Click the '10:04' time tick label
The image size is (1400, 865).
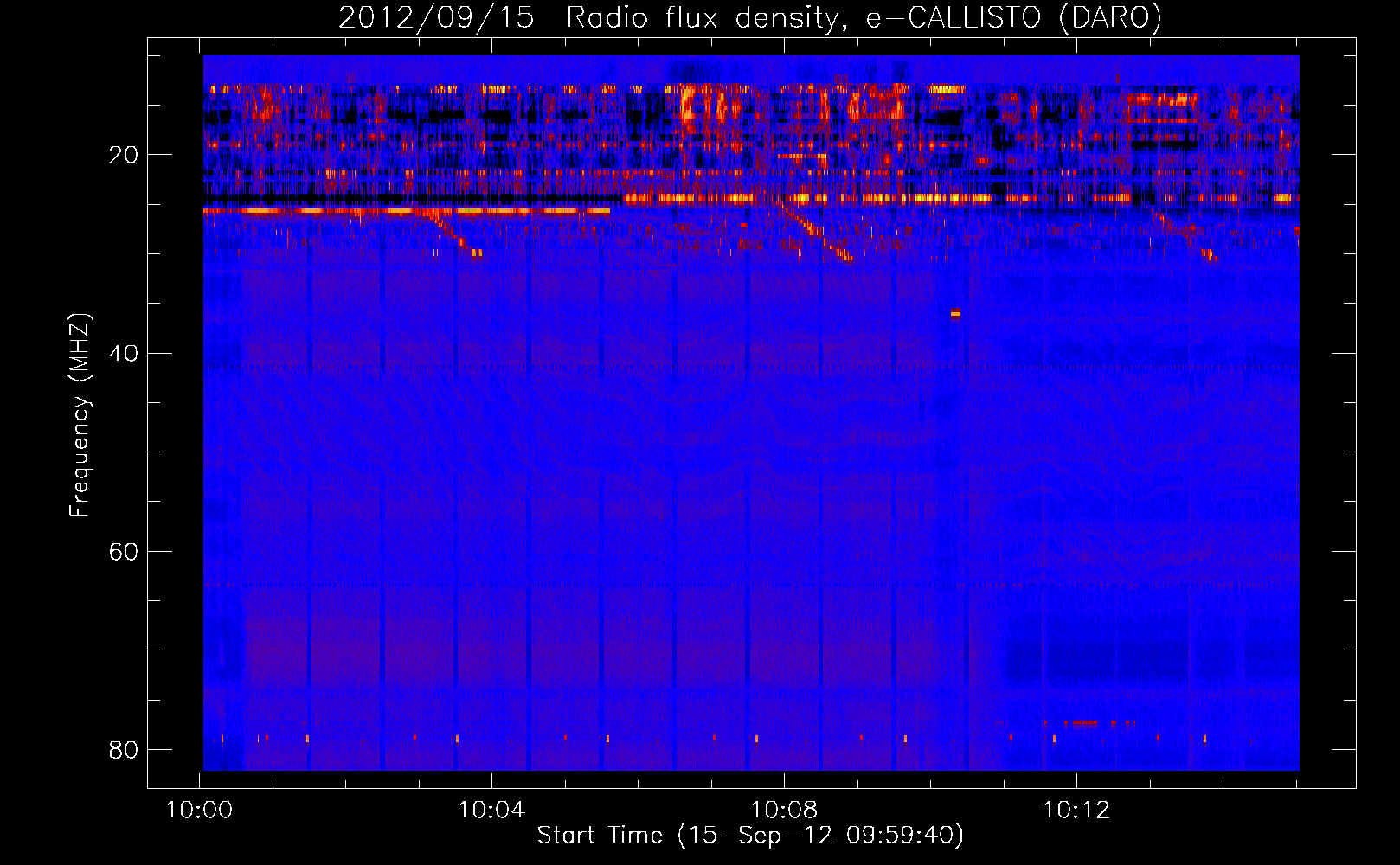[x=491, y=811]
